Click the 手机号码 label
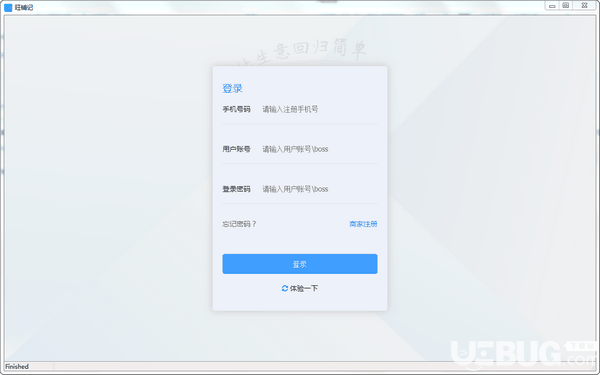600x375 pixels. 236,109
